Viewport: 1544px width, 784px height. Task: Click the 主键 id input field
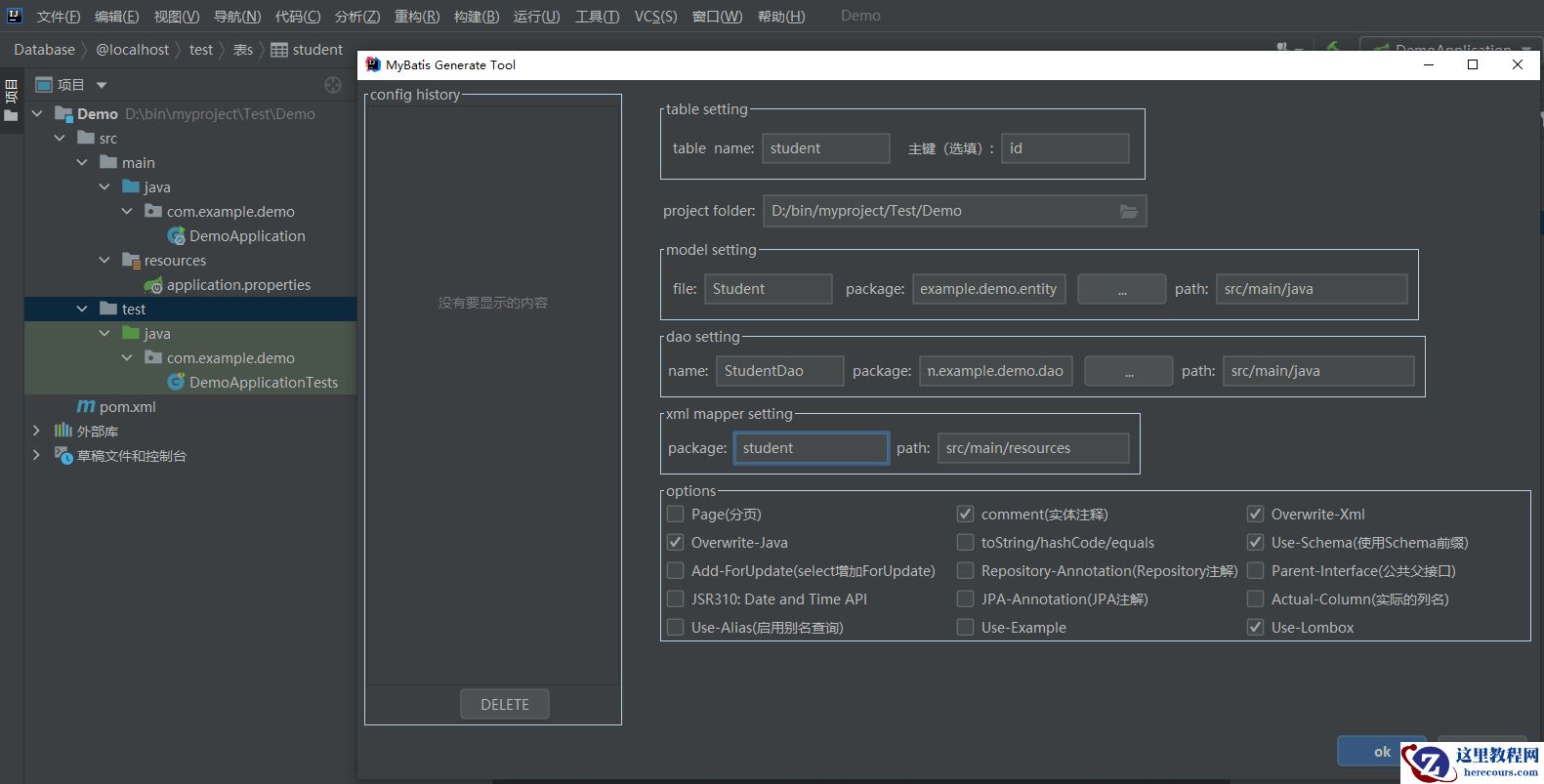[x=1064, y=148]
